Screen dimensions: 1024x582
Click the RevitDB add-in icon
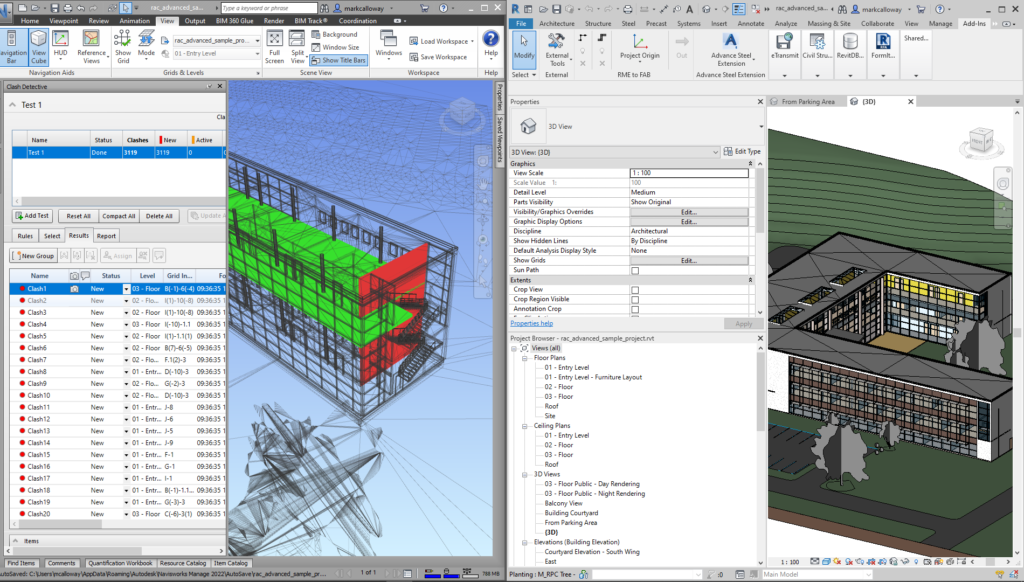tap(850, 47)
